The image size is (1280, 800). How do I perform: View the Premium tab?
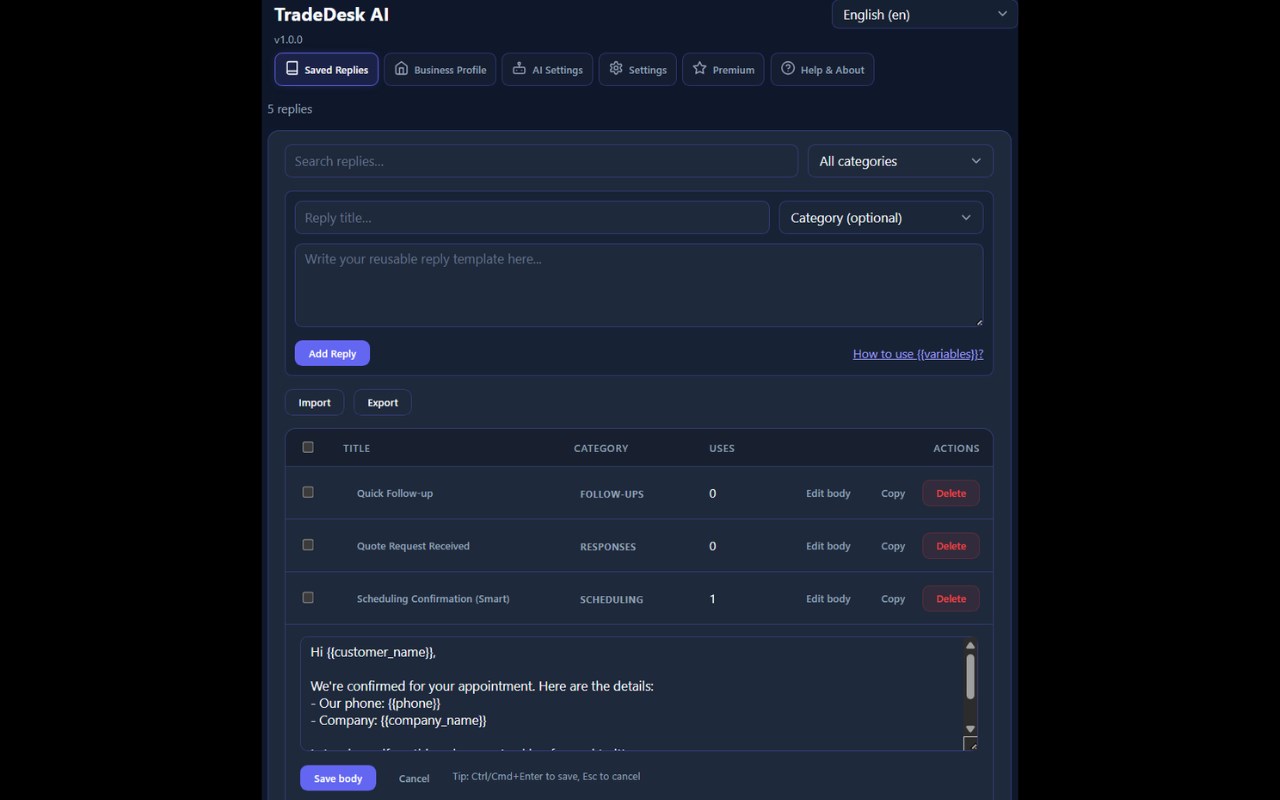point(724,69)
